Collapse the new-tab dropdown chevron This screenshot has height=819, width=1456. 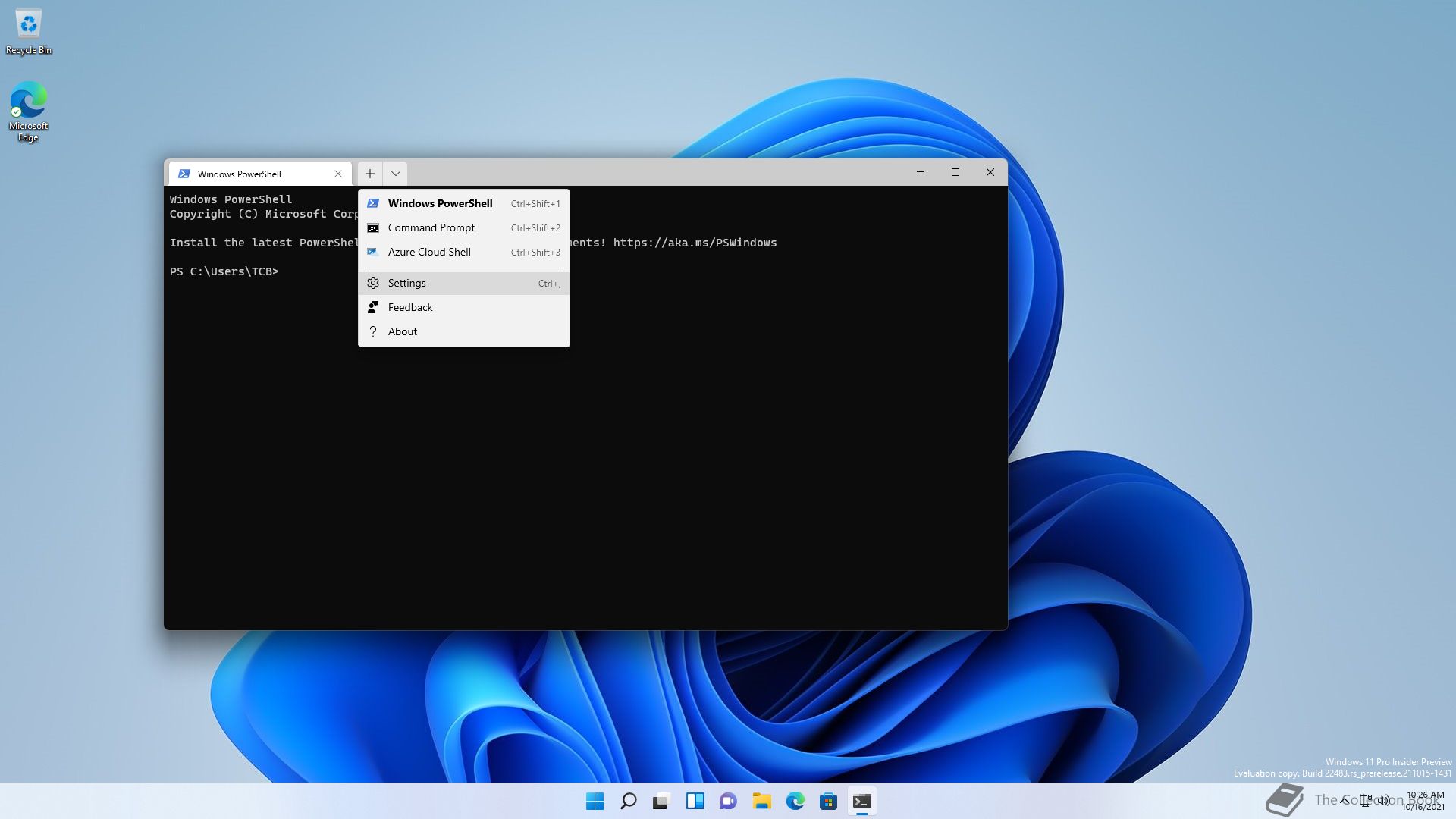[395, 174]
